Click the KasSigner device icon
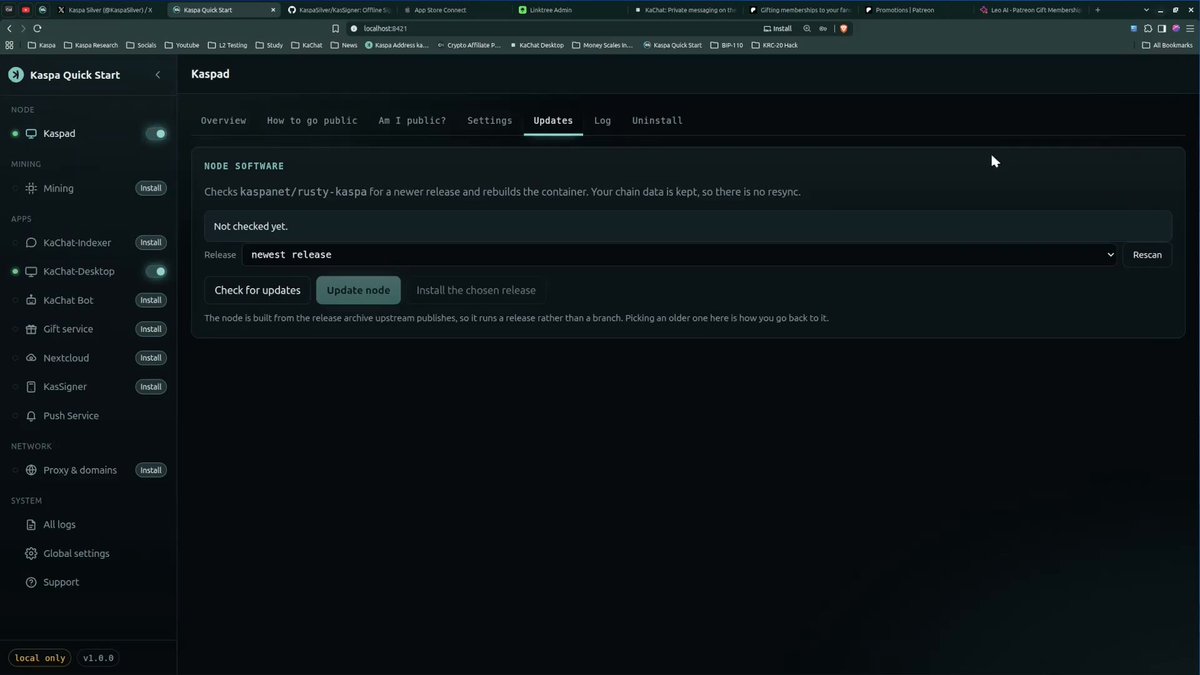This screenshot has height=675, width=1200. tap(31, 387)
